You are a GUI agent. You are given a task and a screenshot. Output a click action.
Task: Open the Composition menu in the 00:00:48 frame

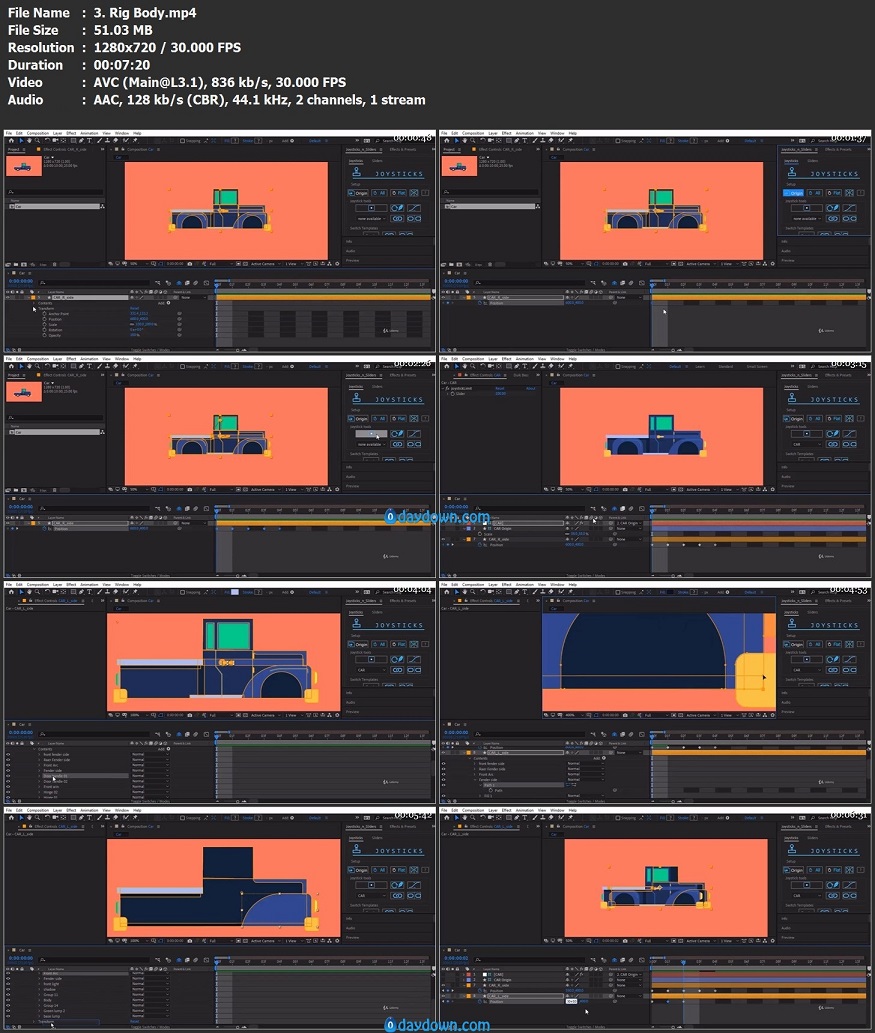[37, 133]
